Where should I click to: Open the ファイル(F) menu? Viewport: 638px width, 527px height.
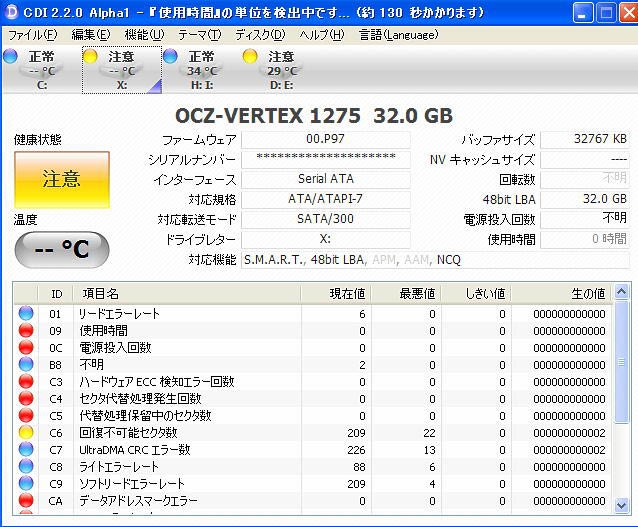(33, 35)
